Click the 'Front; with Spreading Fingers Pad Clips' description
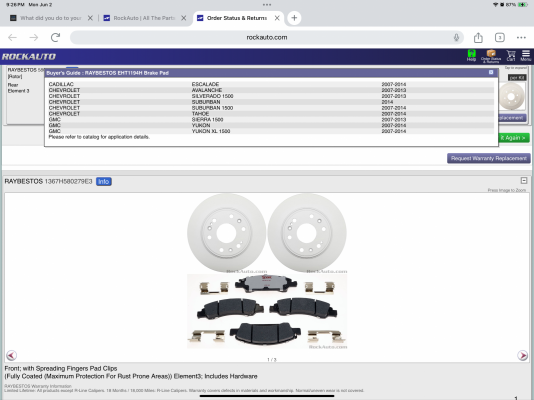Image resolution: width=534 pixels, height=400 pixels. (61, 368)
